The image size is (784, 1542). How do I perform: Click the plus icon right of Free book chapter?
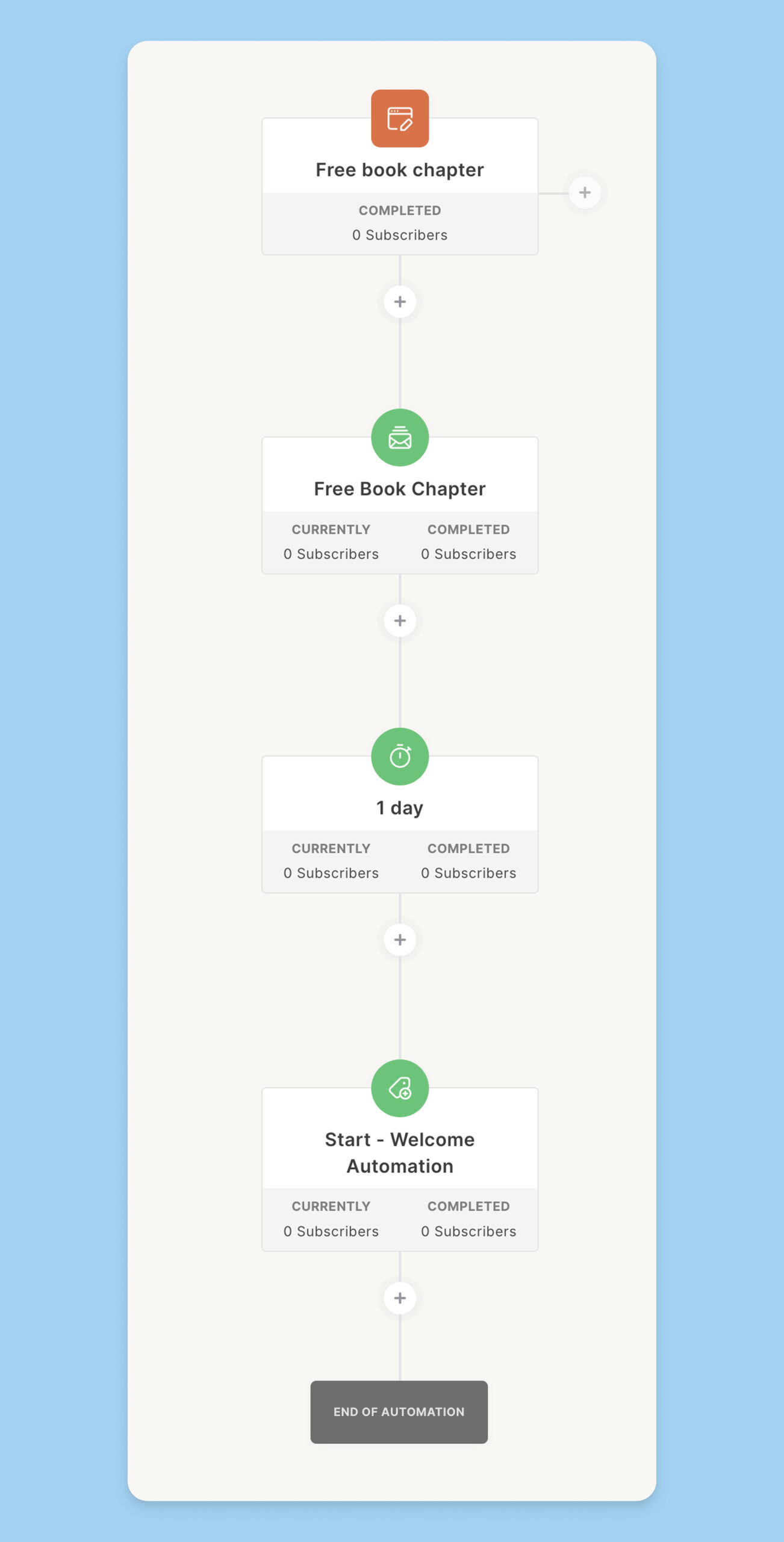coord(584,193)
